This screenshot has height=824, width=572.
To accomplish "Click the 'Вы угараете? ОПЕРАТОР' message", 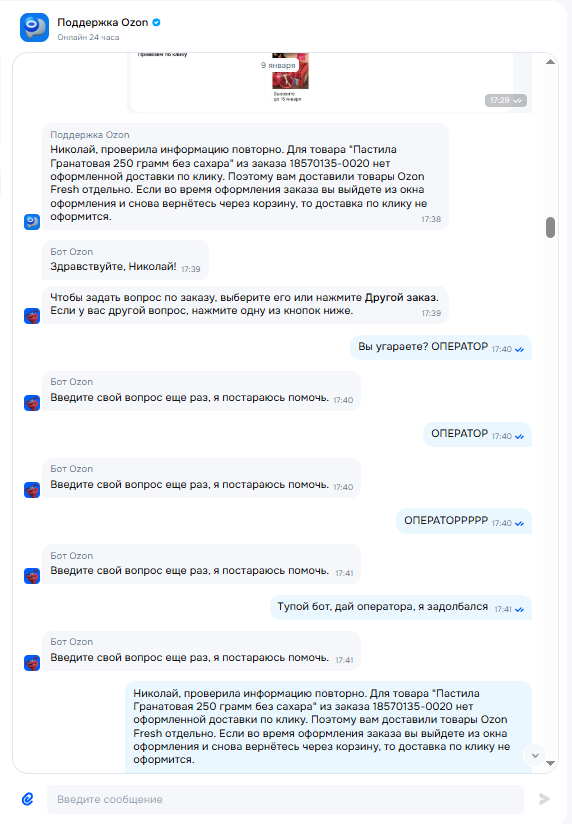I will coord(441,347).
